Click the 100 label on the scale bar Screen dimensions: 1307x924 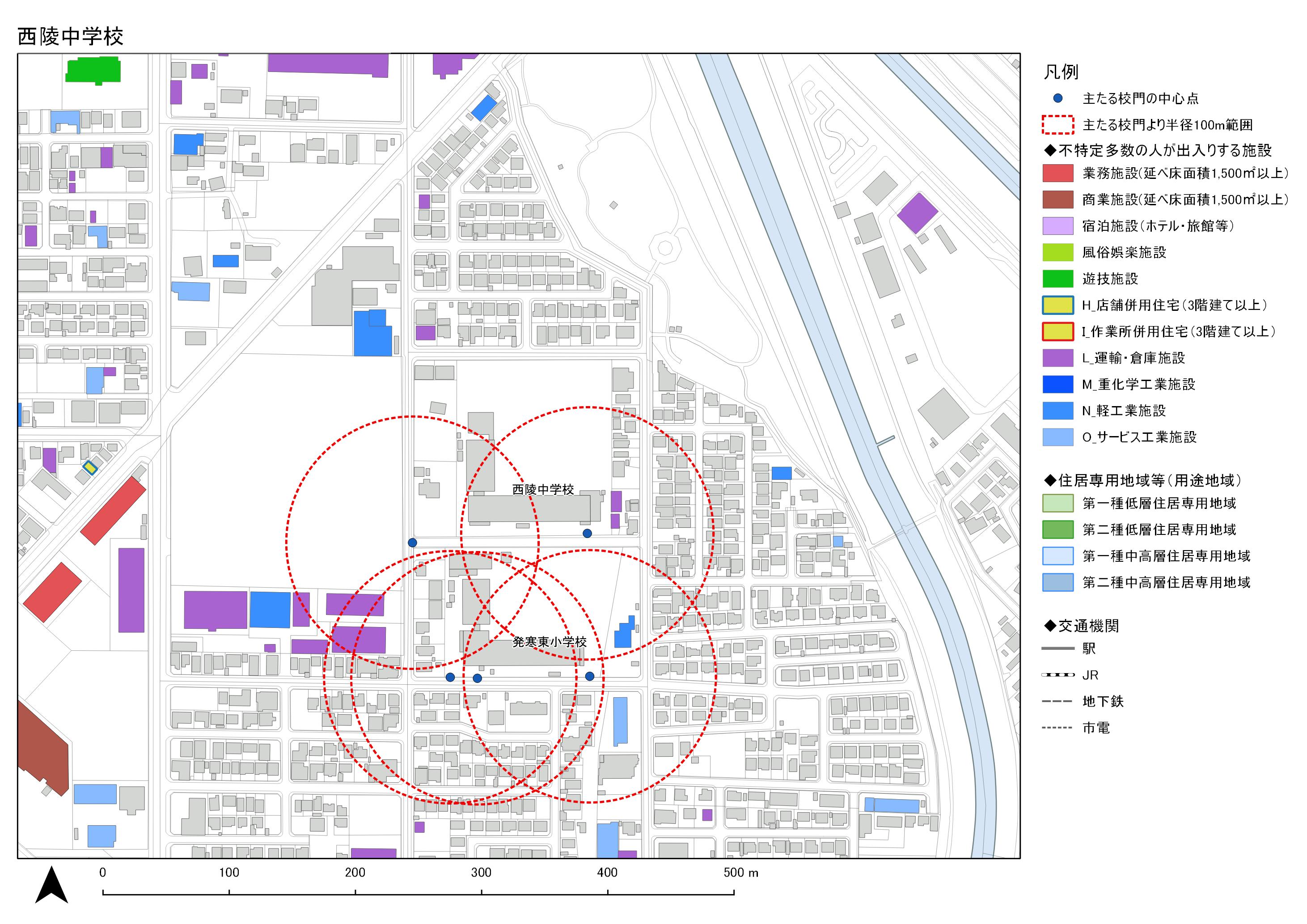pyautogui.click(x=229, y=872)
